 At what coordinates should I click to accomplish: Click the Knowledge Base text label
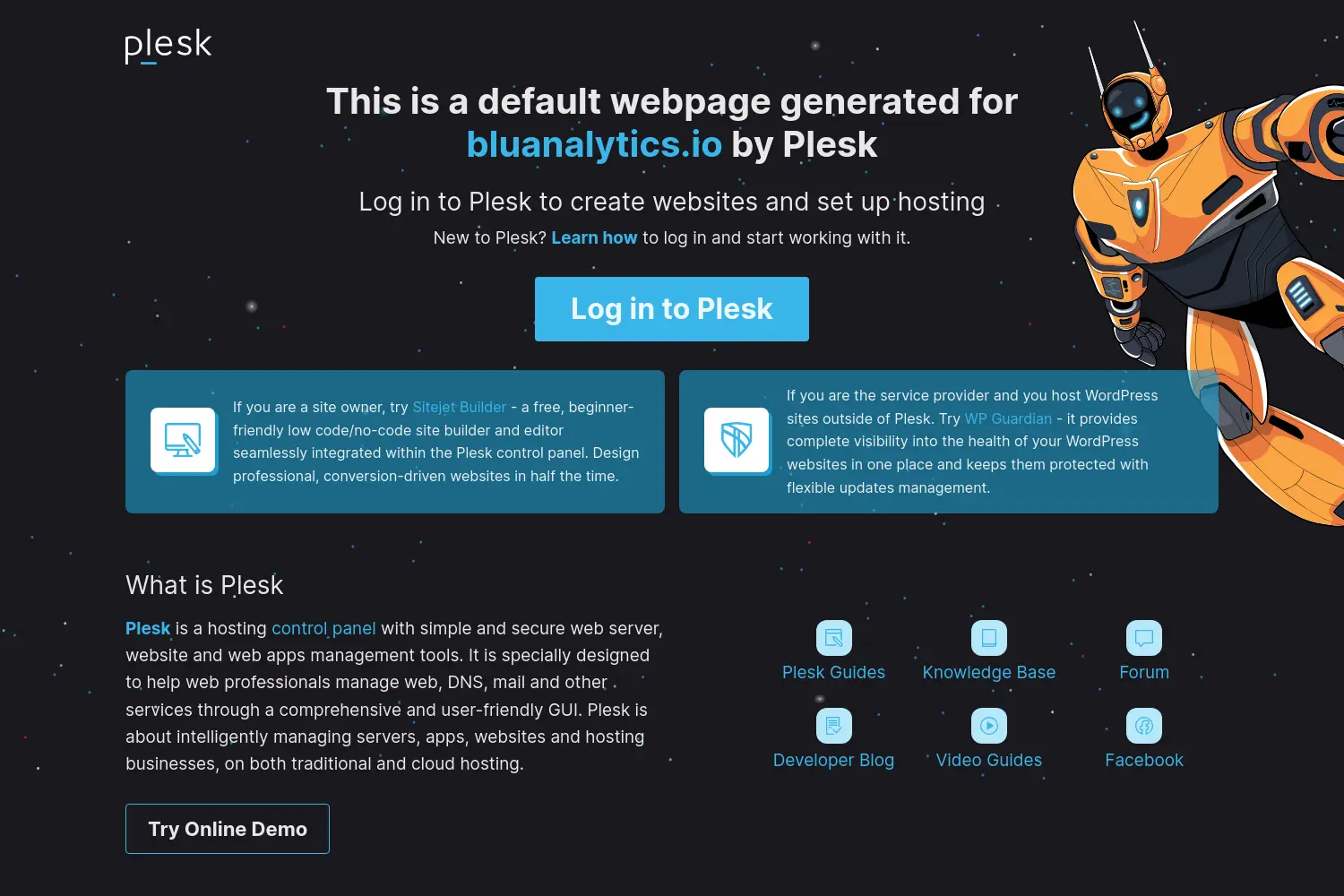989,672
